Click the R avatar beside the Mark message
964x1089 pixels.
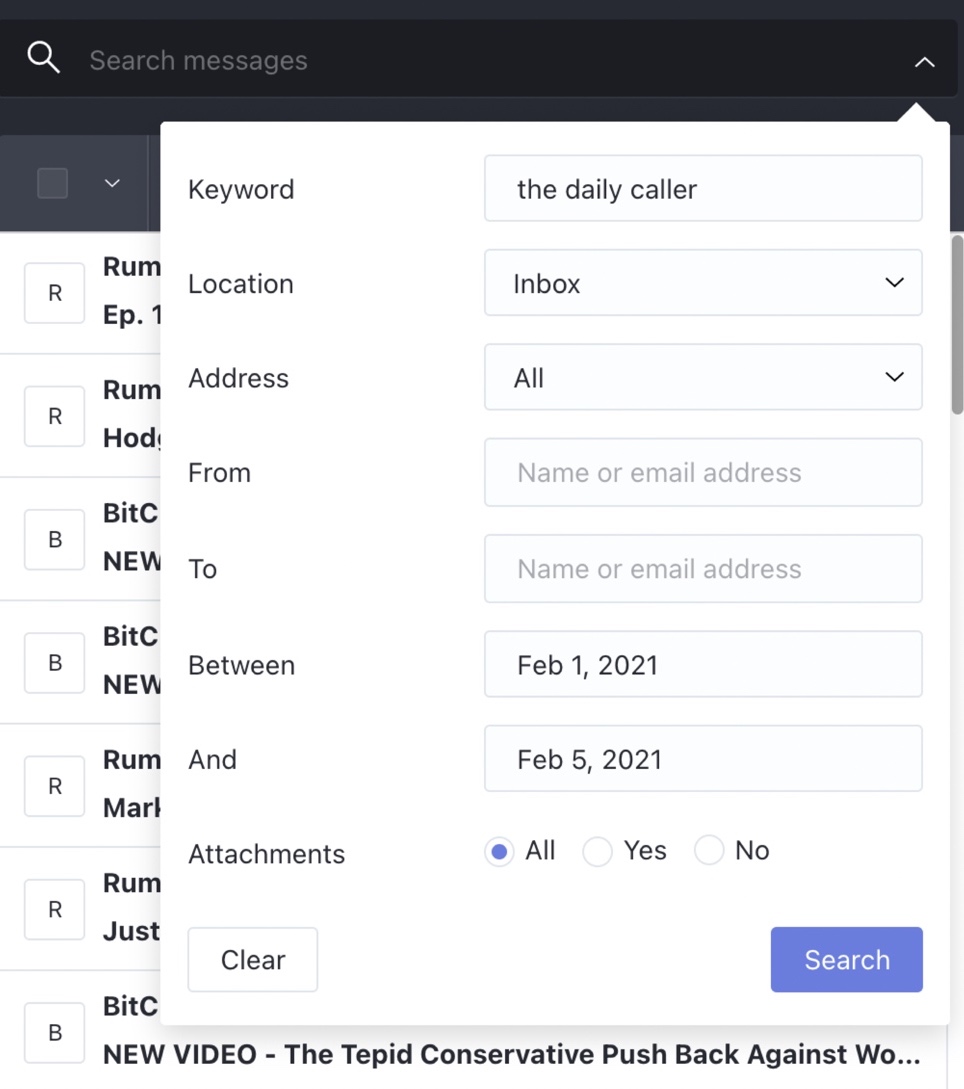point(54,786)
